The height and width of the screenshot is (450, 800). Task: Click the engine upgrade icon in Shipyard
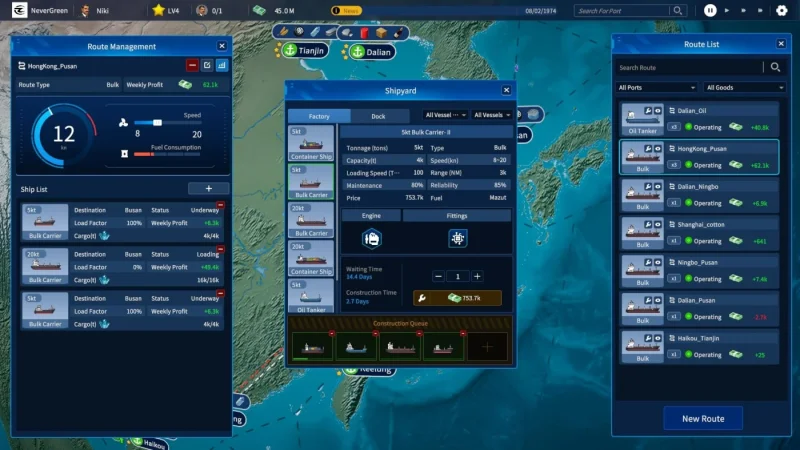(371, 238)
